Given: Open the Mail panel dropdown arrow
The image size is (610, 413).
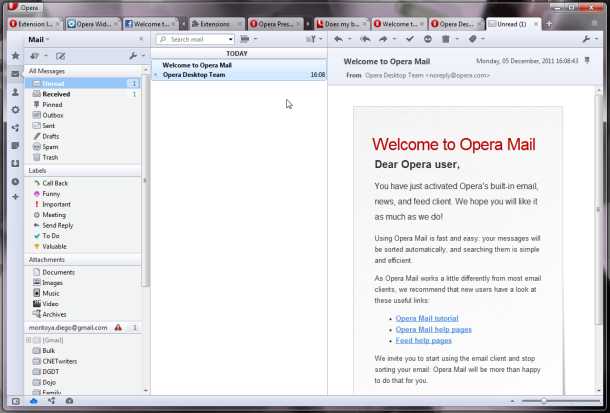Looking at the screenshot, I should click(48, 40).
